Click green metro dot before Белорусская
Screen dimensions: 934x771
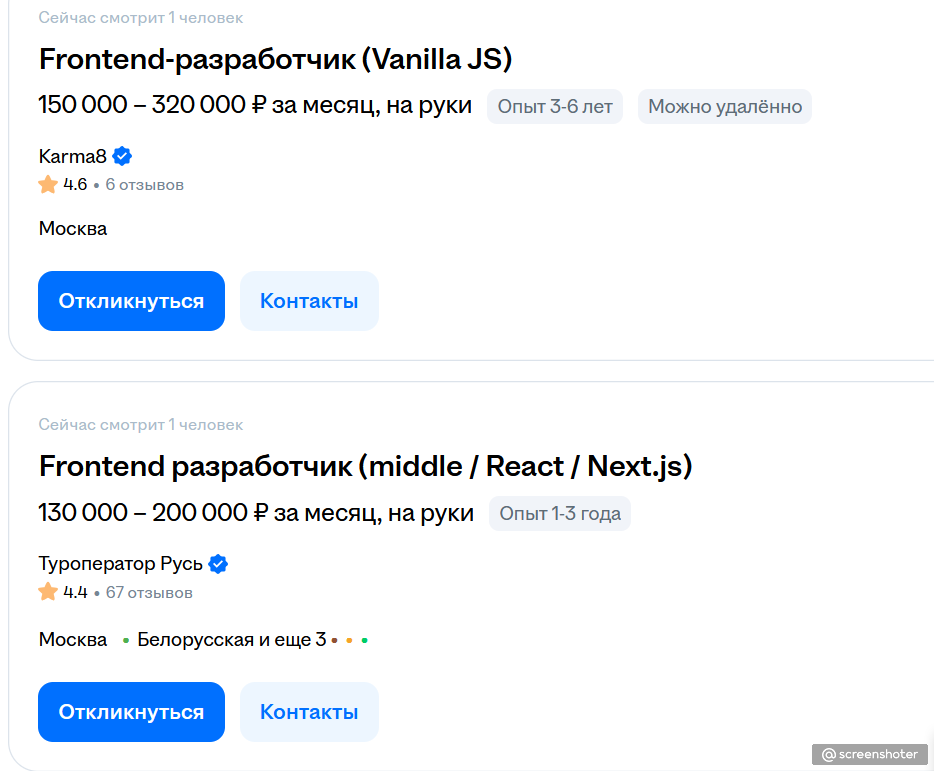[x=126, y=640]
